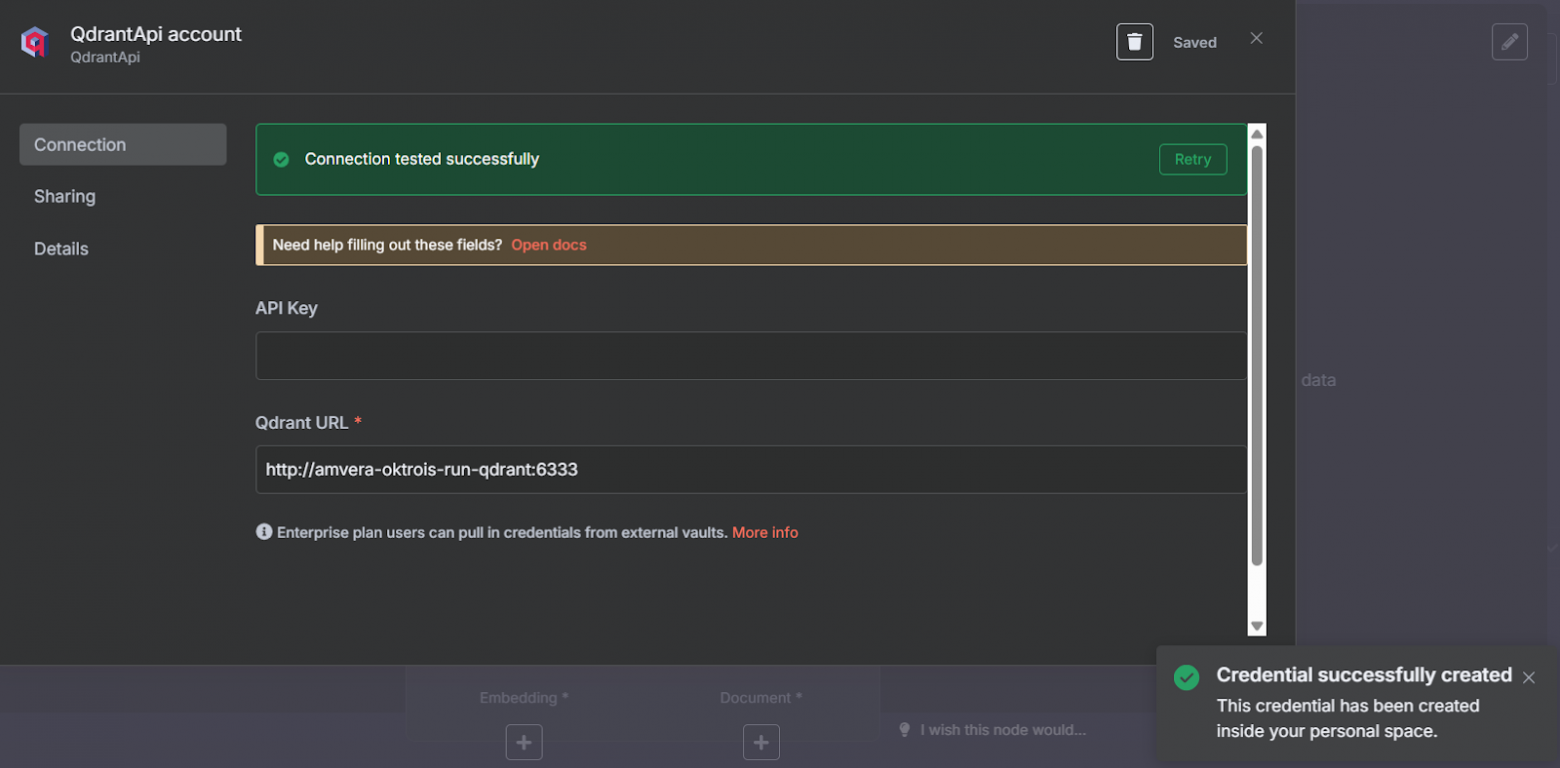
Task: Retry the connection test
Action: [x=1192, y=159]
